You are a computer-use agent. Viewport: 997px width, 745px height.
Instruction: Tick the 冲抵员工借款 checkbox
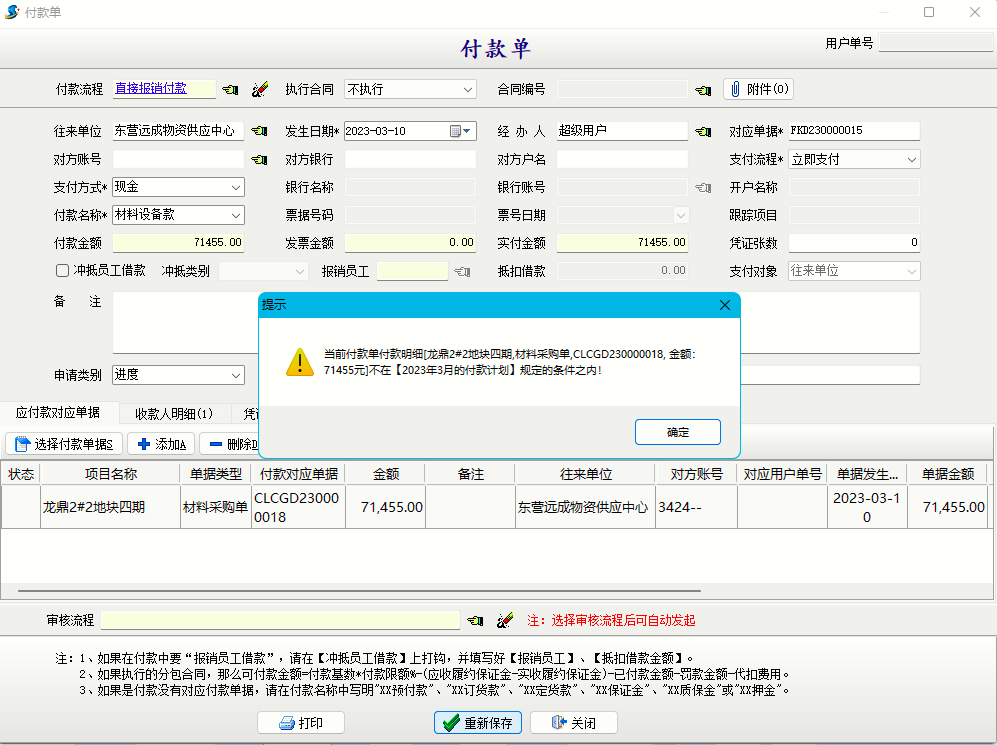click(63, 271)
